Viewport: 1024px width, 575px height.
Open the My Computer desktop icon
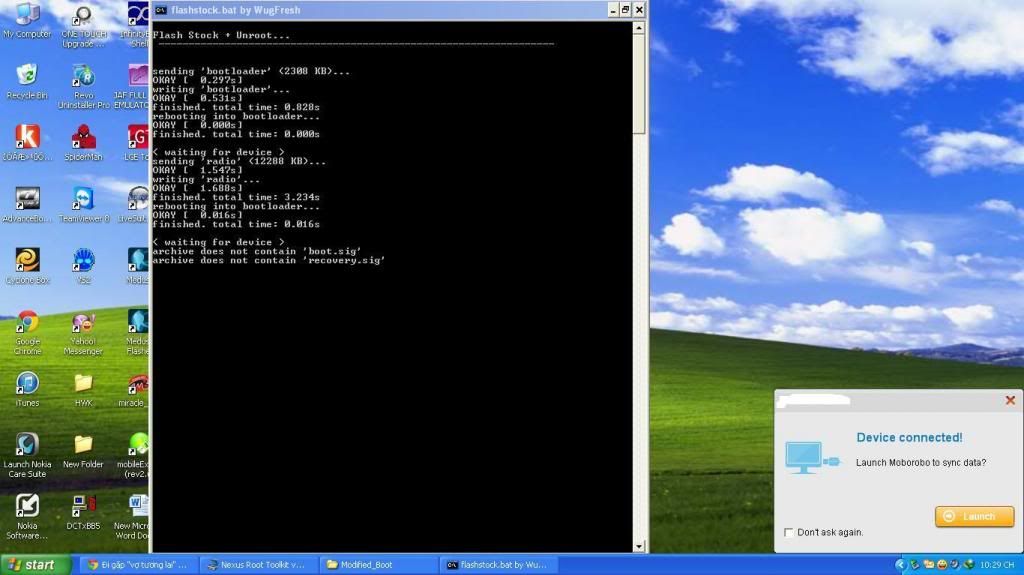click(x=27, y=21)
